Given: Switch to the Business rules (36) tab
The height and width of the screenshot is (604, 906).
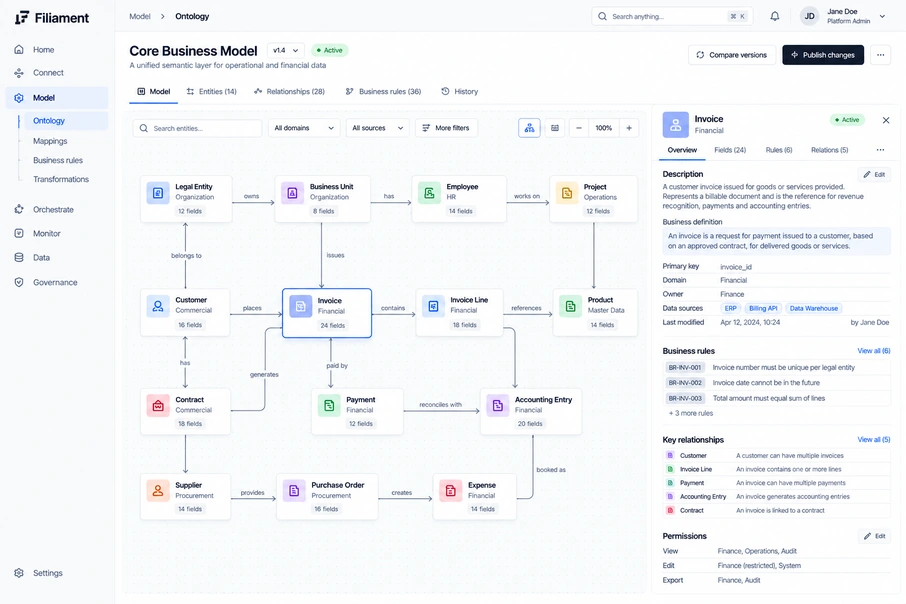Looking at the screenshot, I should click(383, 91).
